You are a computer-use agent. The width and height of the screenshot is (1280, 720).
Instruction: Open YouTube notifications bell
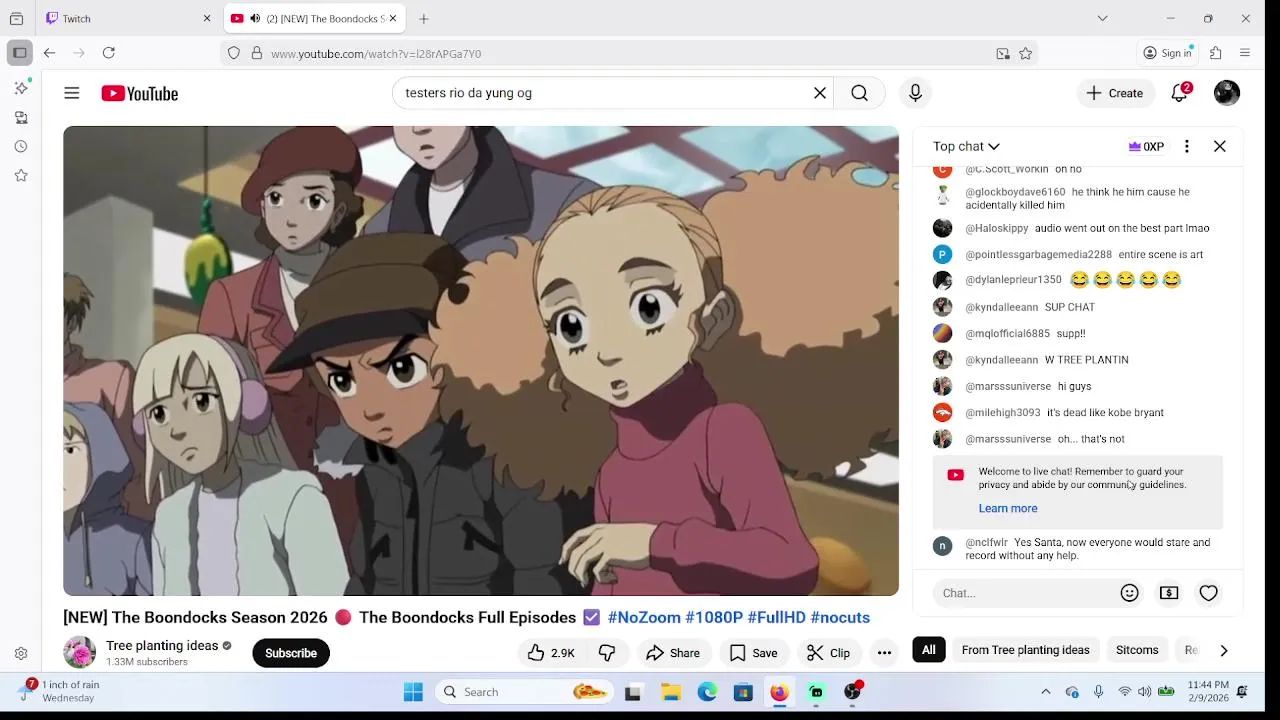(1180, 93)
